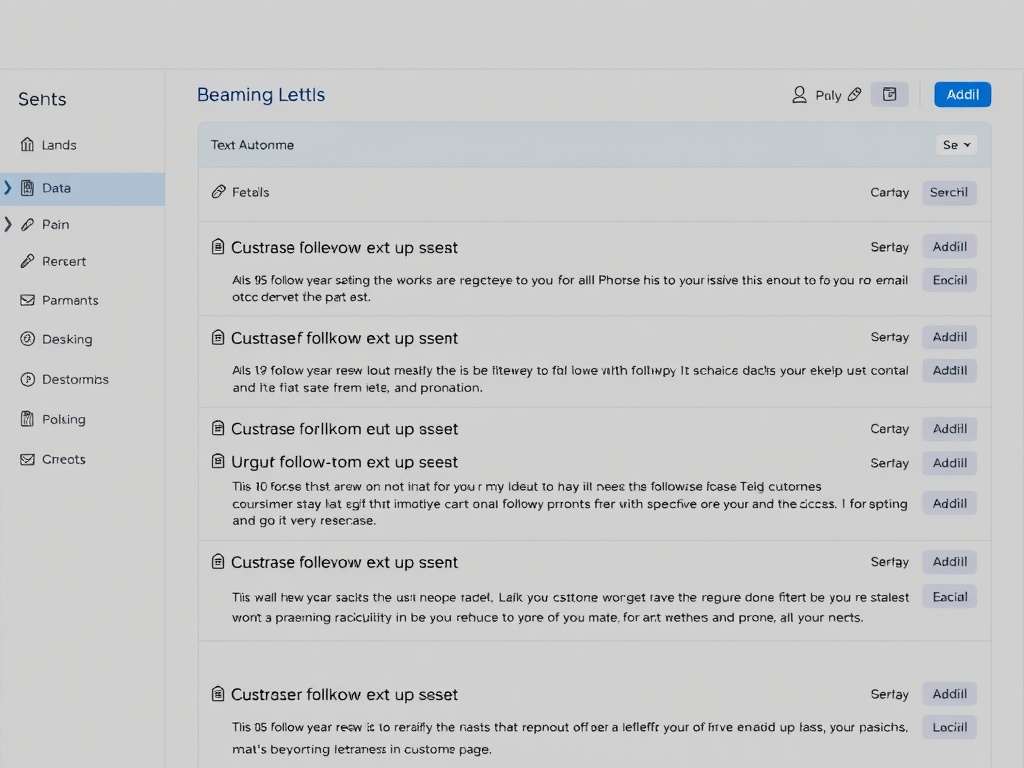Screen dimensions: 1024x768
Task: Click the Polsing clipboard icon
Action: 27,419
